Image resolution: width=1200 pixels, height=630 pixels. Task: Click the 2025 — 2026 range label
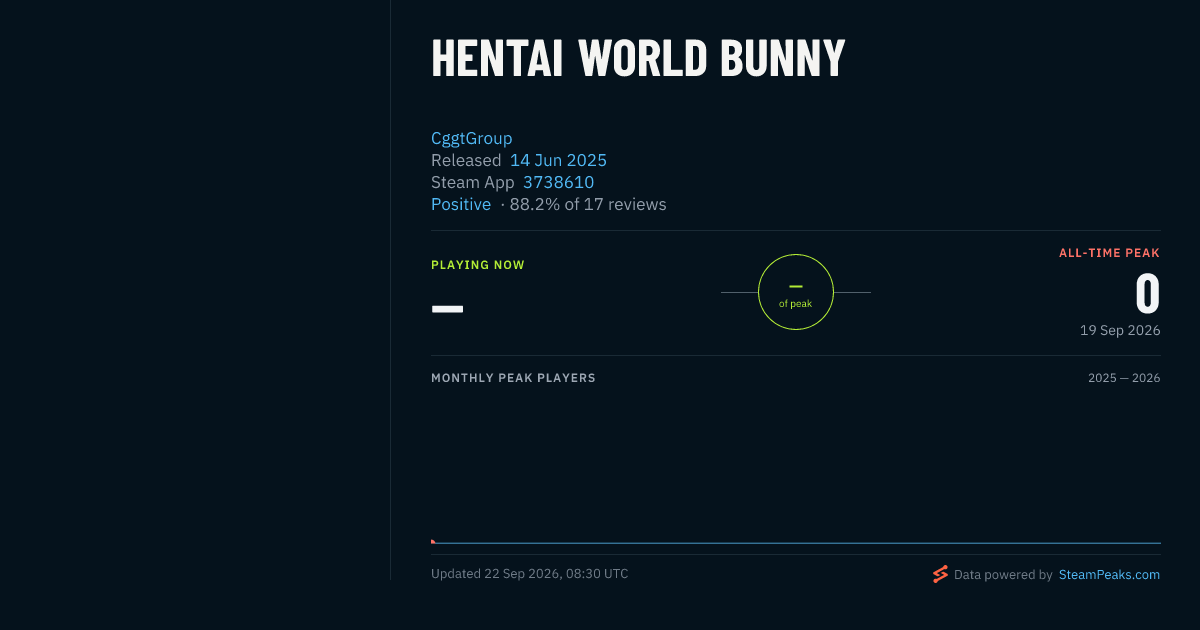1124,378
